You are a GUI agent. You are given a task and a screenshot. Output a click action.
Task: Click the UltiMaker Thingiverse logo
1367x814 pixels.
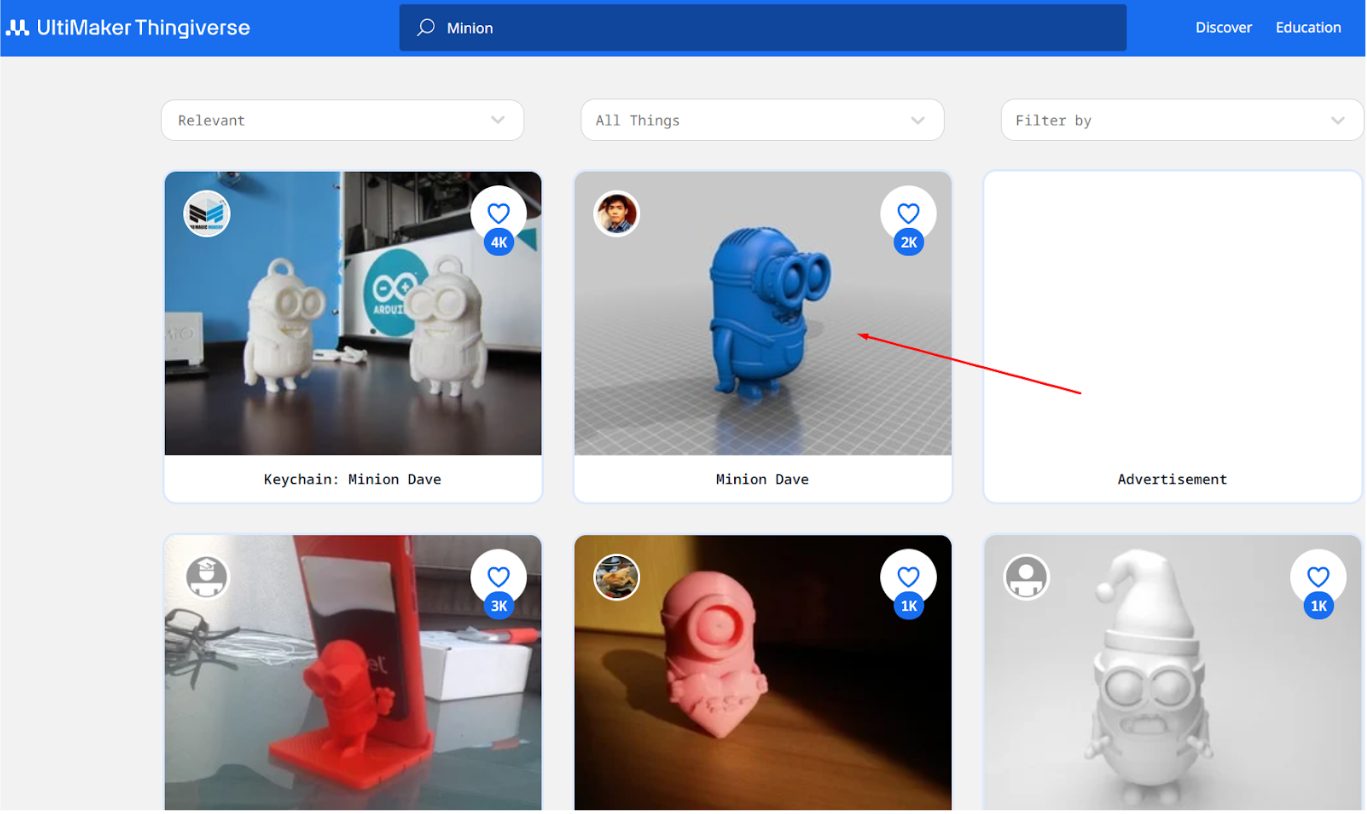point(128,28)
